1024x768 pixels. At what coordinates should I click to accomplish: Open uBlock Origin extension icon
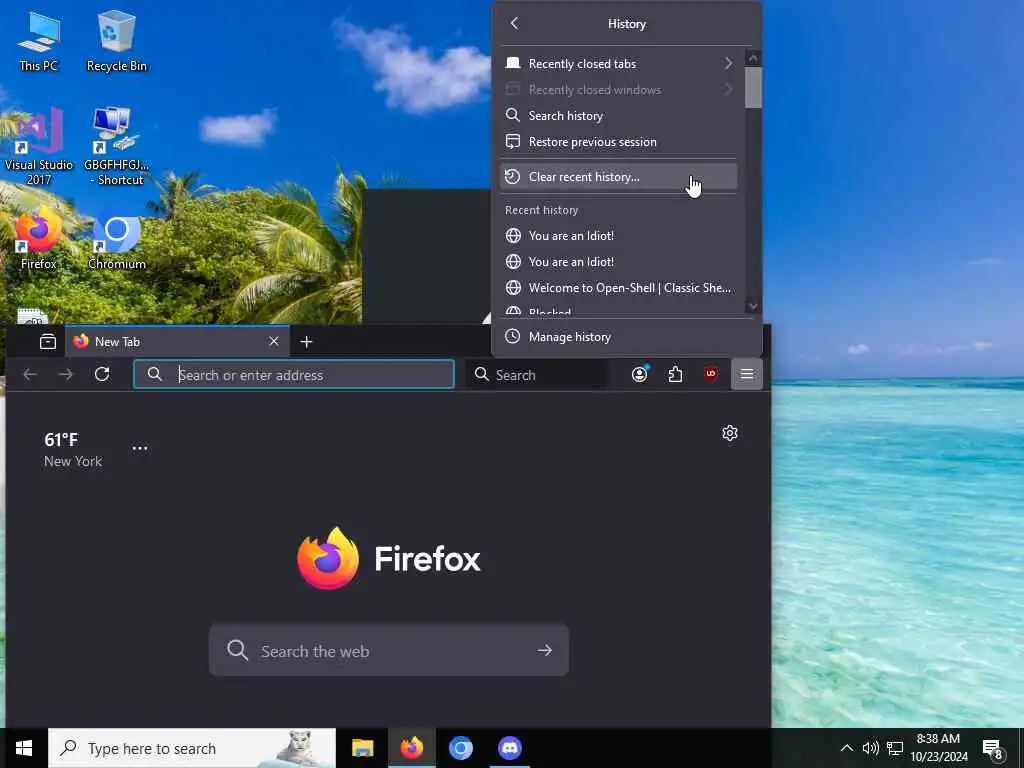point(711,374)
